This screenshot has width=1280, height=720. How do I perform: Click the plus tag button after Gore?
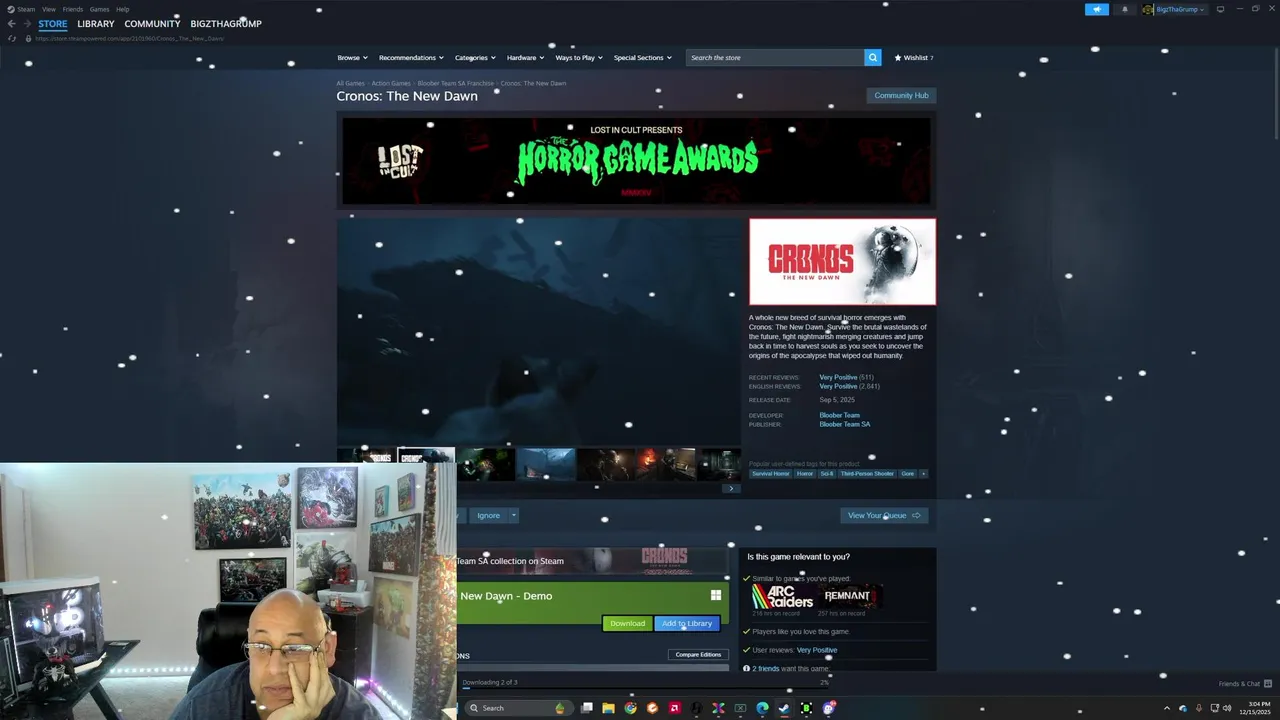point(923,474)
